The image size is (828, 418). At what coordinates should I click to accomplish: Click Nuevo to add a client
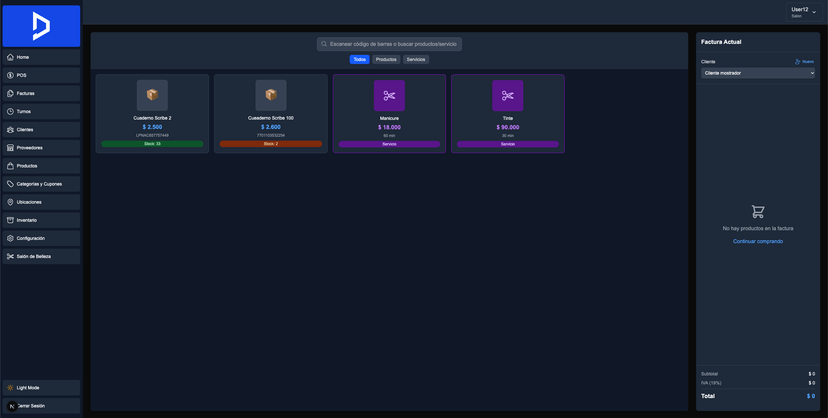pos(804,62)
